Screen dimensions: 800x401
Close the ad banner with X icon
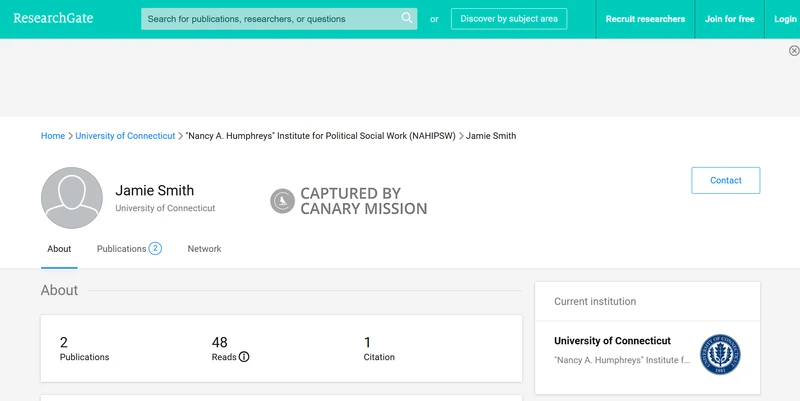pos(794,51)
